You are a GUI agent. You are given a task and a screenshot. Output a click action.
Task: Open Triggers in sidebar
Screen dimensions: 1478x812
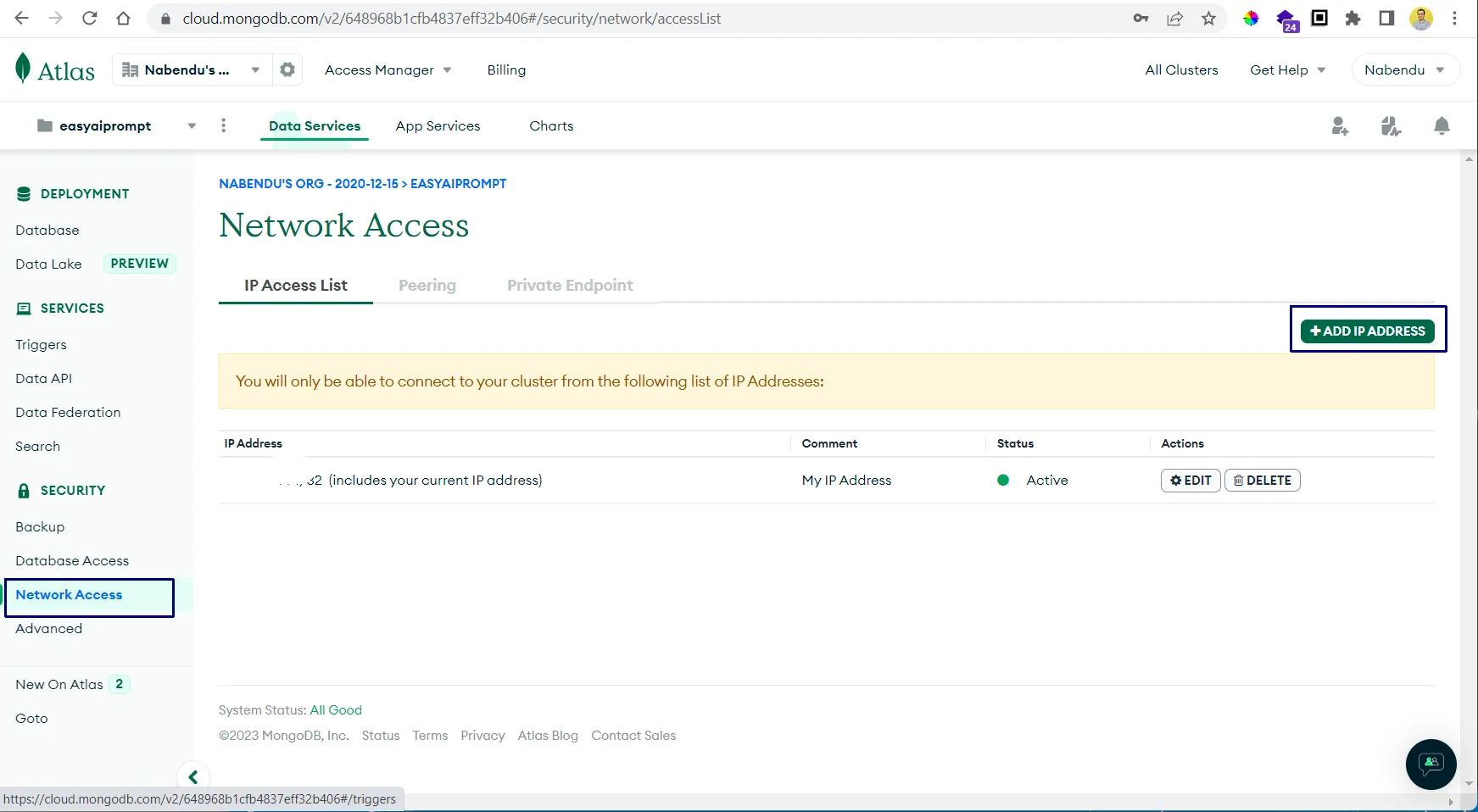coord(41,344)
